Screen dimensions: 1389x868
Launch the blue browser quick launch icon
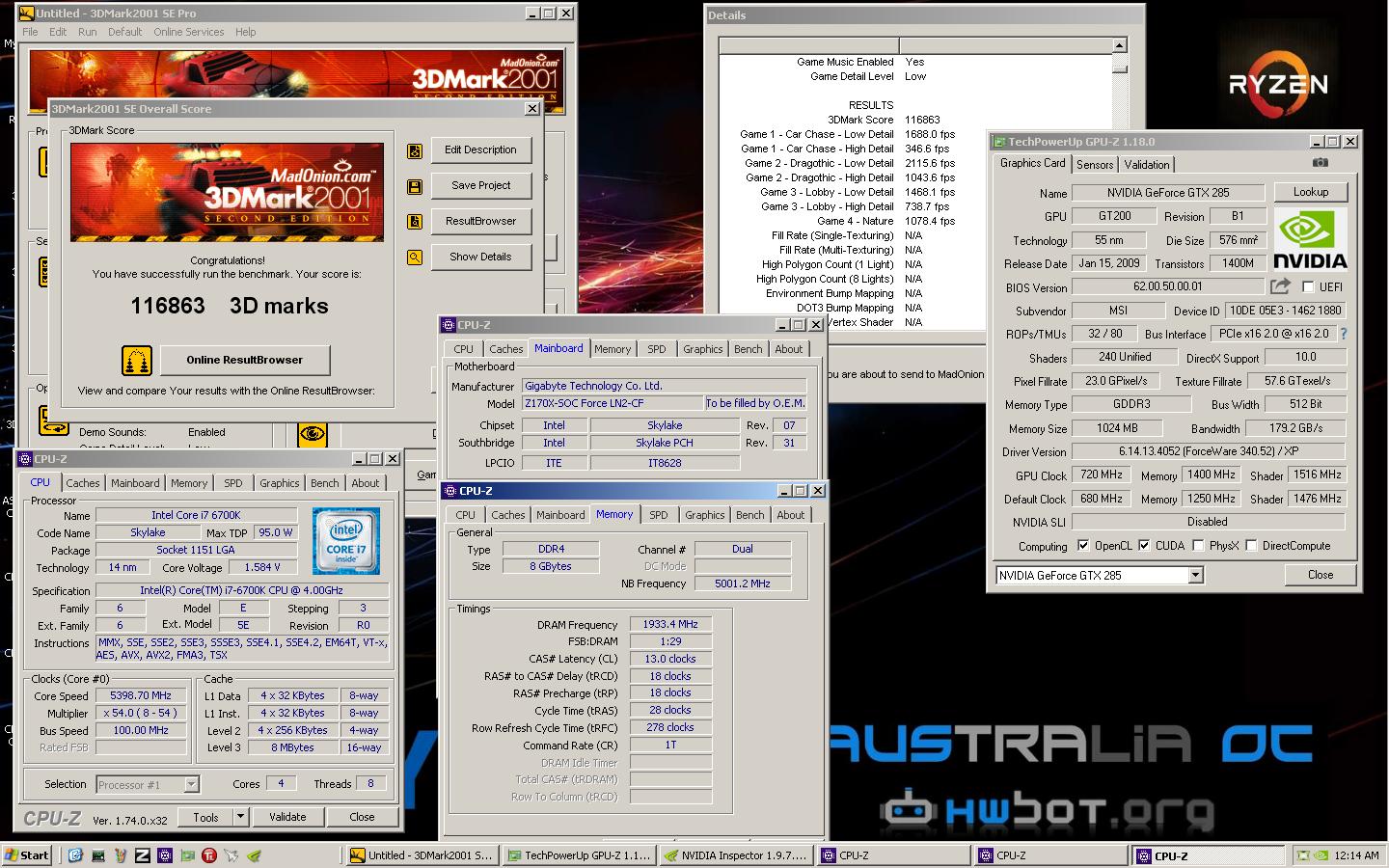[x=75, y=854]
